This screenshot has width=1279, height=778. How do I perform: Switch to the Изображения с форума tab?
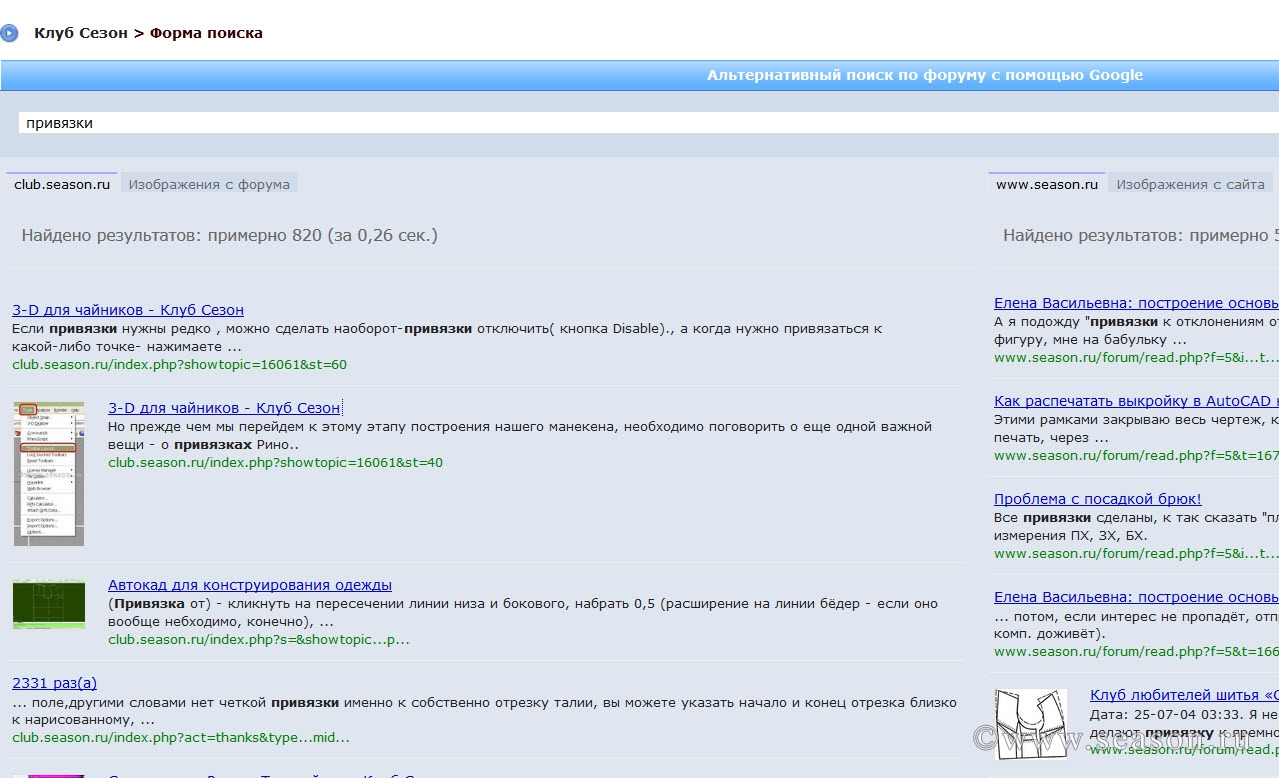(209, 184)
